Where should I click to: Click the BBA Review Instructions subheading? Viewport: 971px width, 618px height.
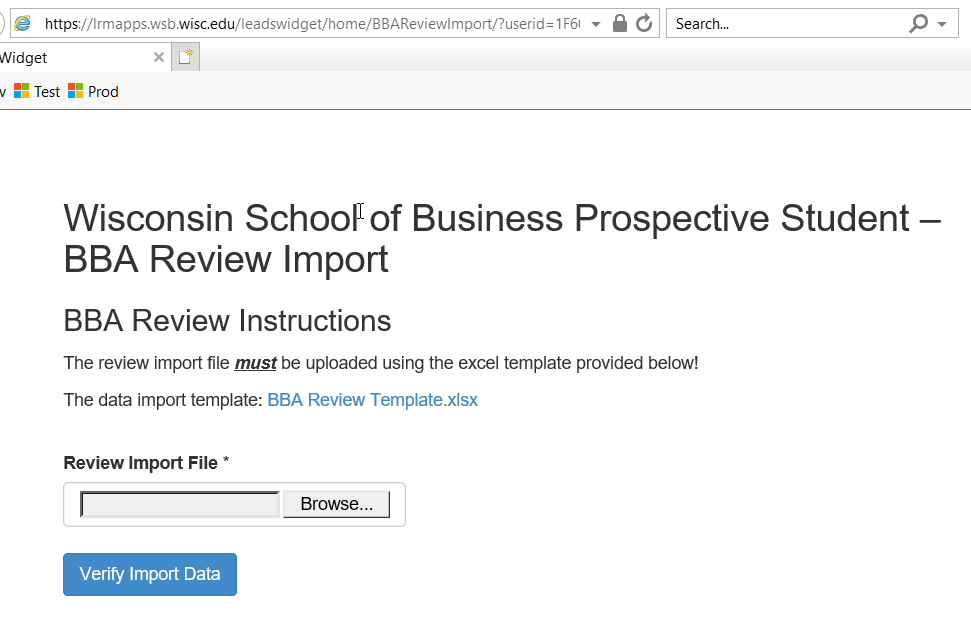click(x=227, y=321)
